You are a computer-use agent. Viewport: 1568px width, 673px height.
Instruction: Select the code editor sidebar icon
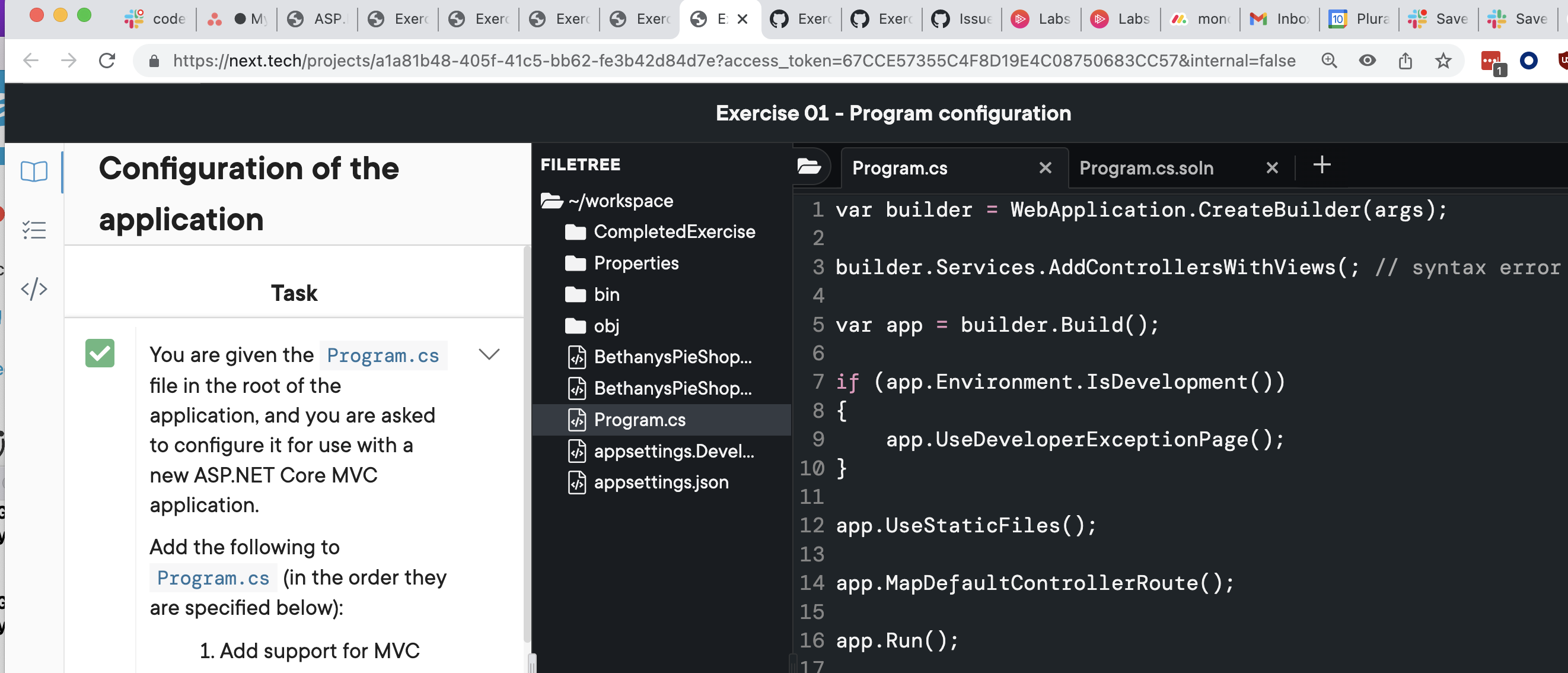click(x=34, y=288)
